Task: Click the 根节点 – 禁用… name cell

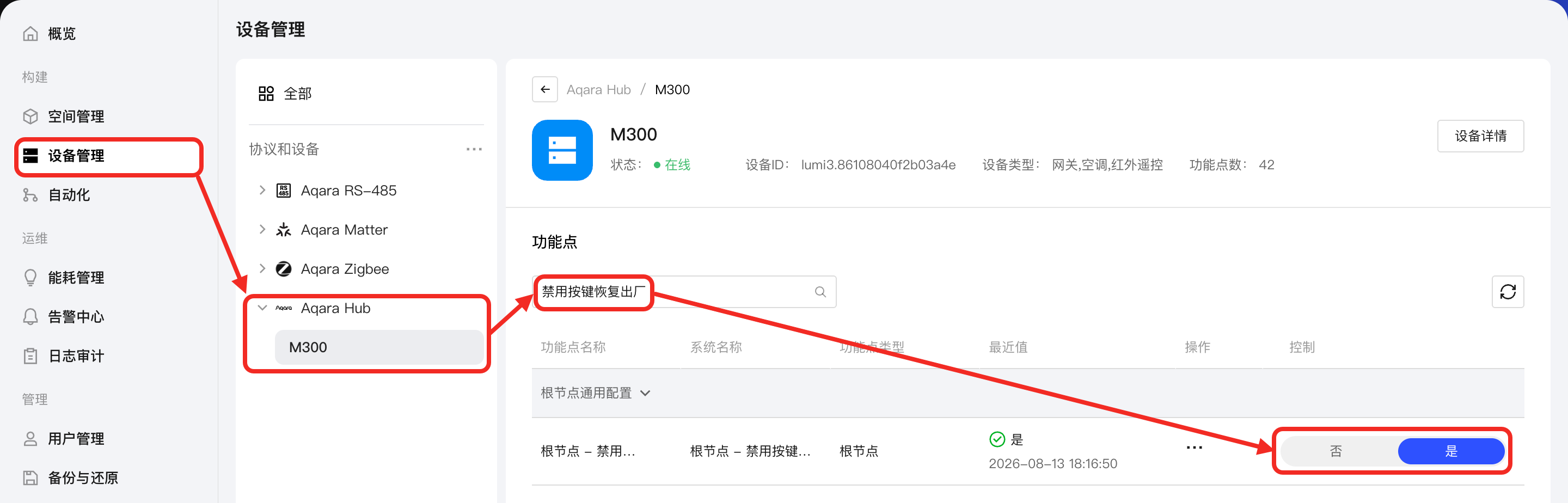Action: 587,451
